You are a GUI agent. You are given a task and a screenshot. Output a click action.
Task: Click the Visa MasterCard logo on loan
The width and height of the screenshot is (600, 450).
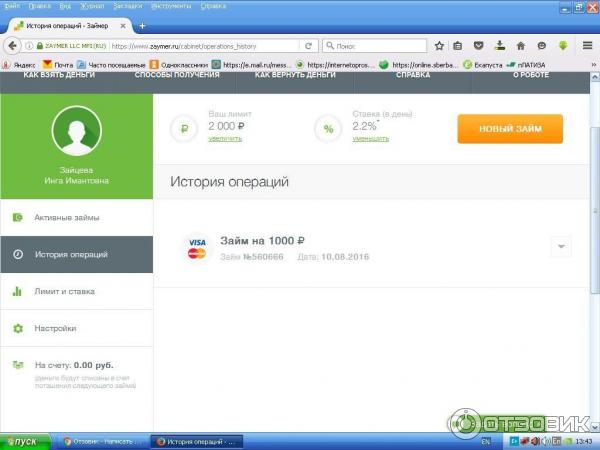coord(196,247)
